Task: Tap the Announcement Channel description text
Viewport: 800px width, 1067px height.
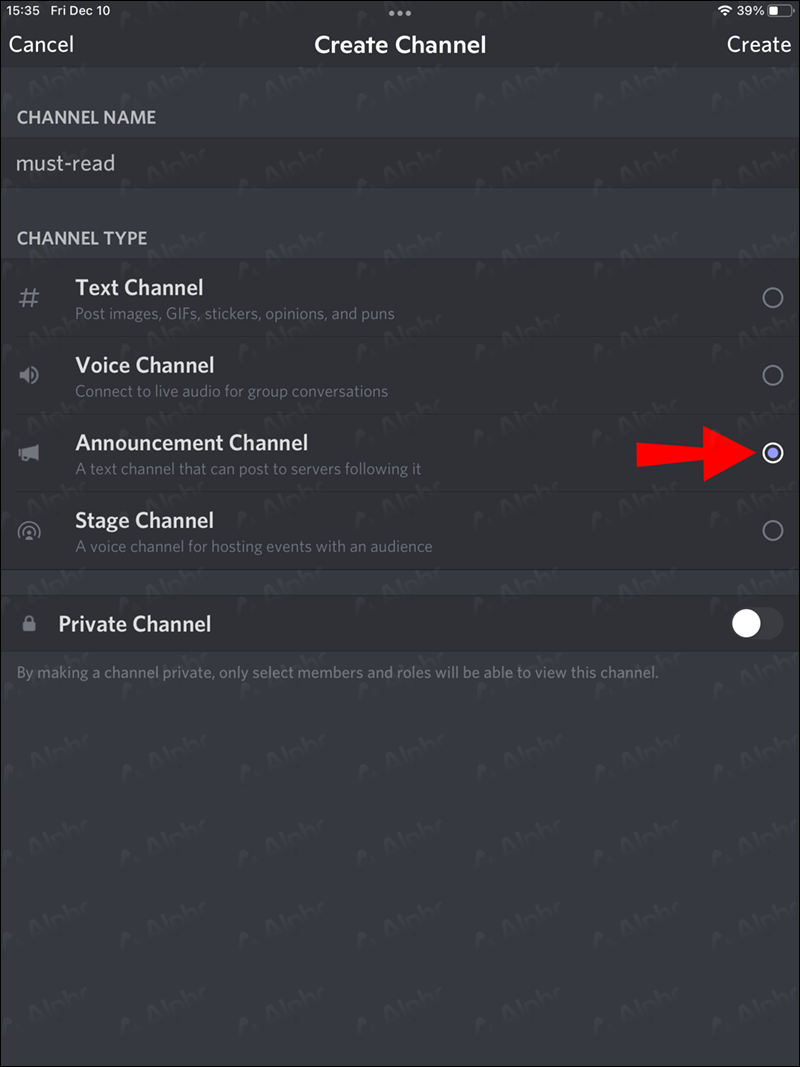Action: 248,470
